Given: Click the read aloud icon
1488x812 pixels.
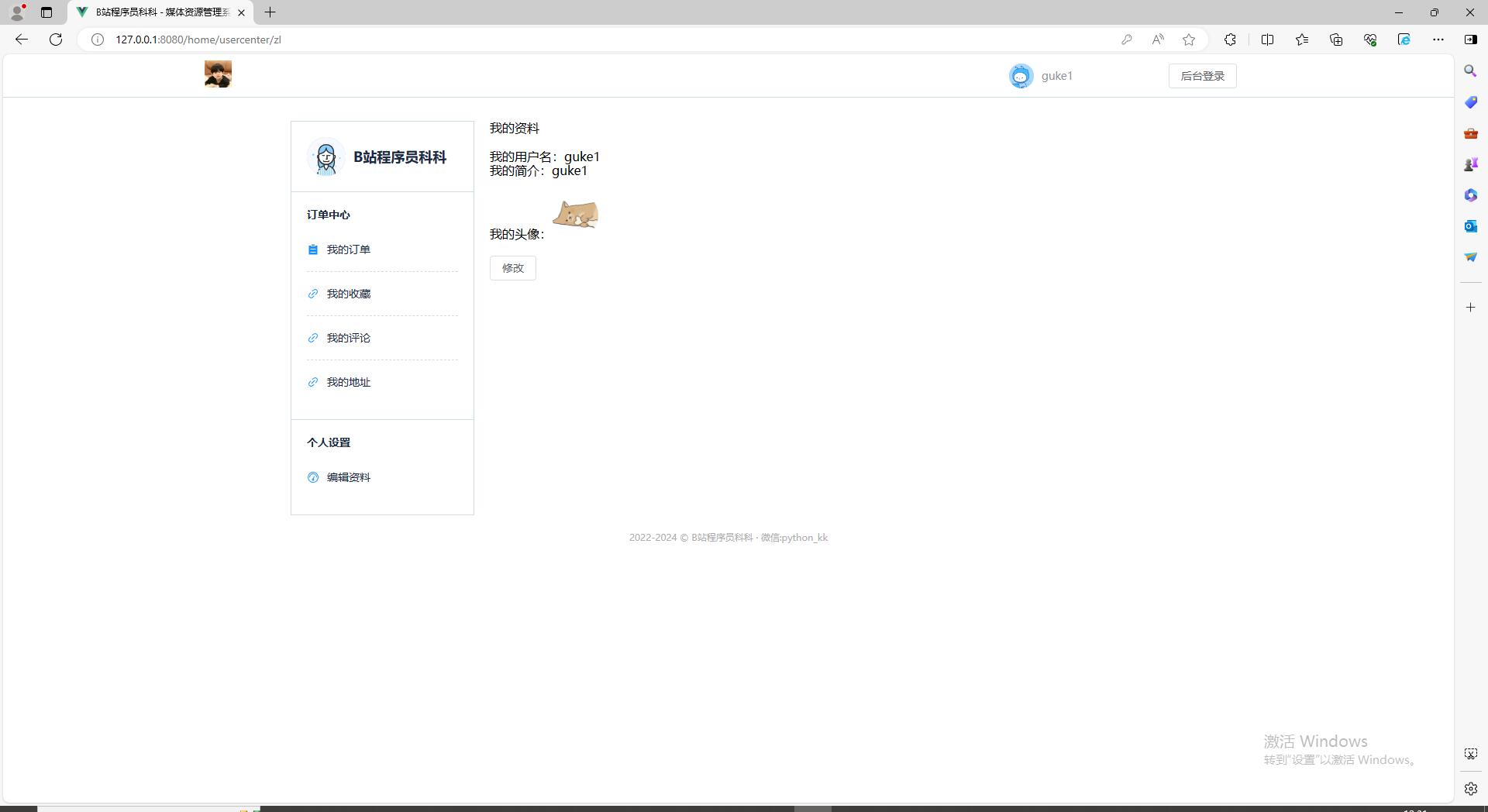Looking at the screenshot, I should 1158,40.
